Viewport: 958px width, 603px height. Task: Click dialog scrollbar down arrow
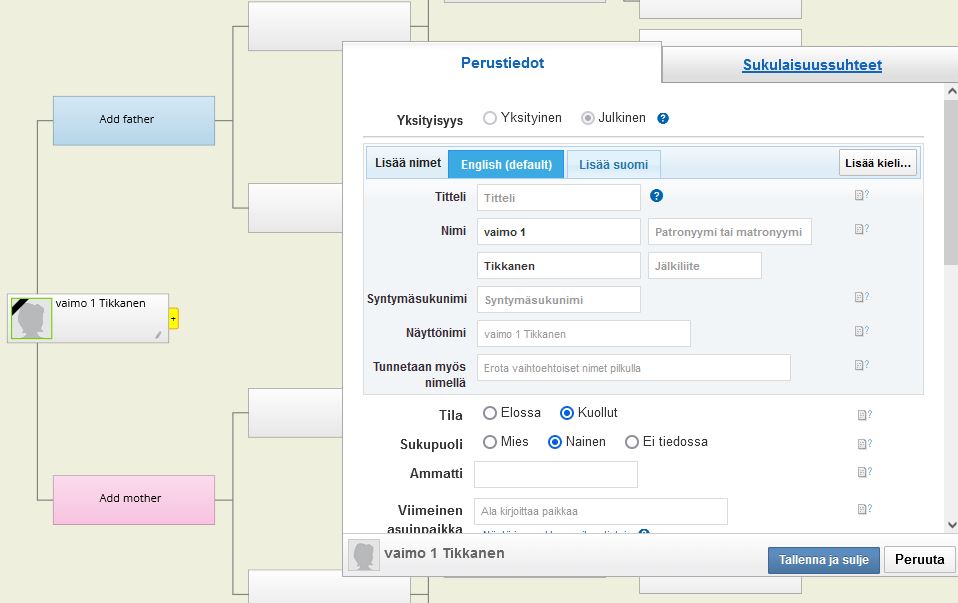951,525
